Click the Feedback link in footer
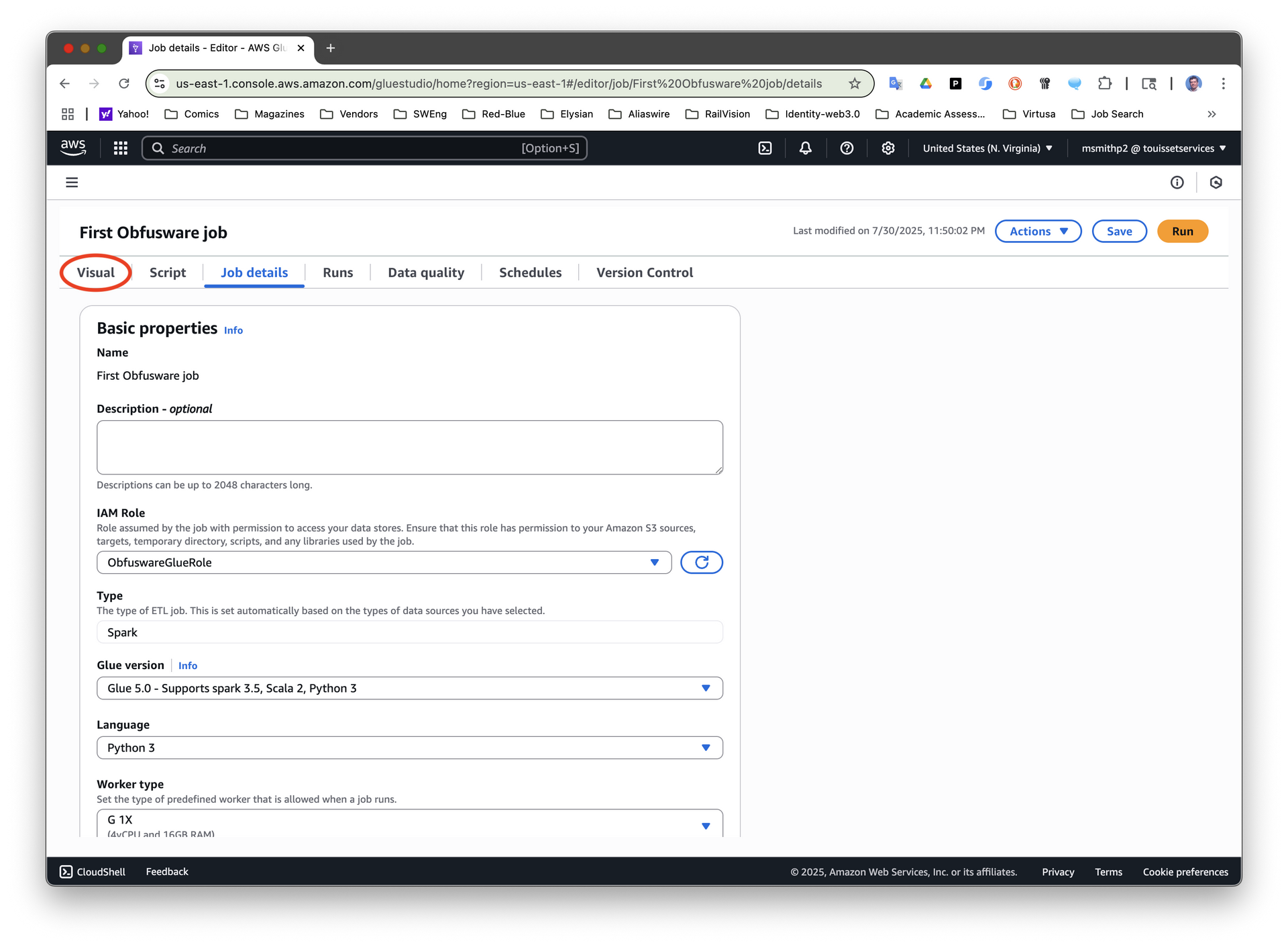Image resolution: width=1288 pixels, height=947 pixels. click(167, 871)
